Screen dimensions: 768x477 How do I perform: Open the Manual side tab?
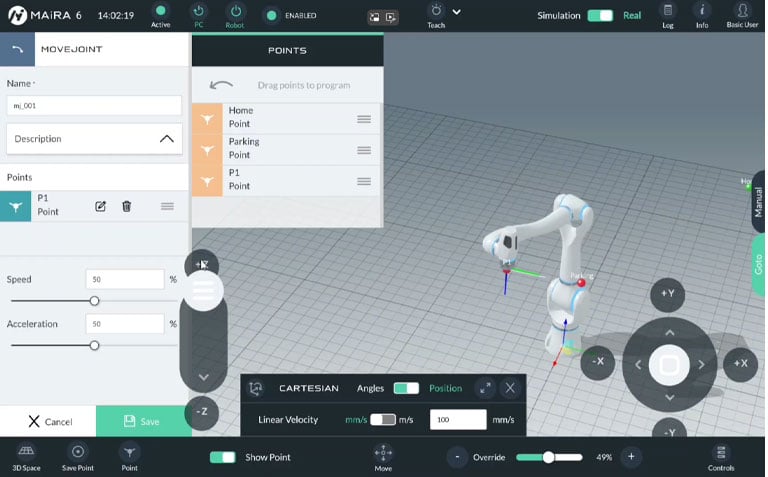tap(758, 201)
